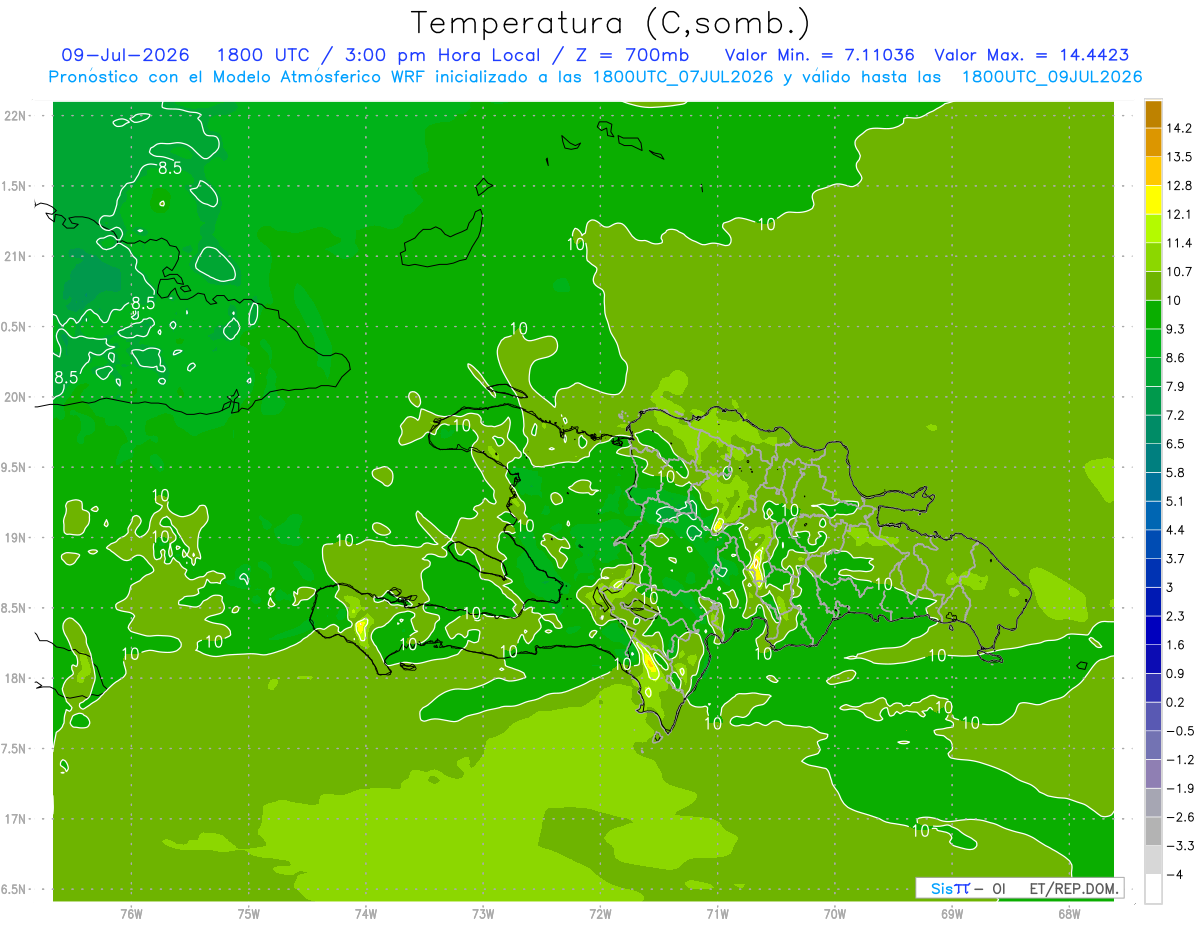Viewport: 1200px width, 927px height.
Task: Click the '68W' longitude axis label
Action: click(x=1069, y=913)
